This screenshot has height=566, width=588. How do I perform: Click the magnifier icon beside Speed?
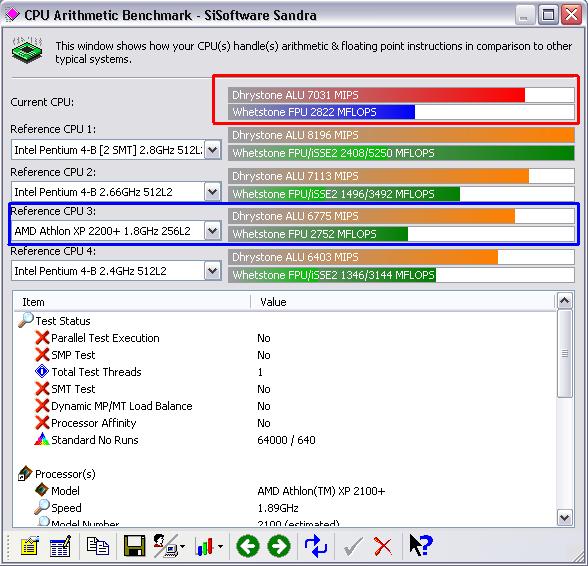click(42, 507)
